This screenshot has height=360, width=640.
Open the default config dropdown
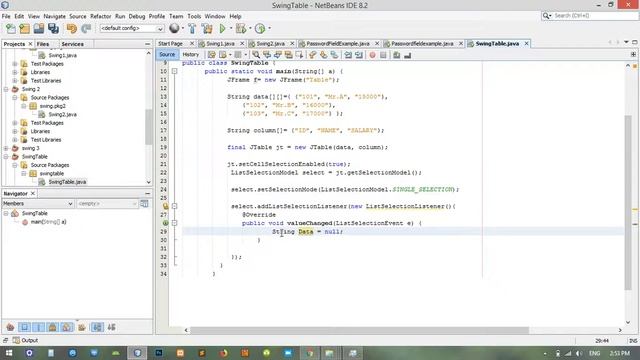[132, 28]
